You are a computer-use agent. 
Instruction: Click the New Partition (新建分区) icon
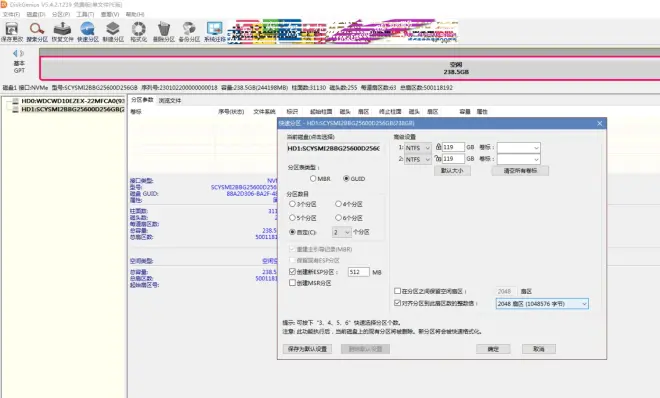click(x=113, y=32)
